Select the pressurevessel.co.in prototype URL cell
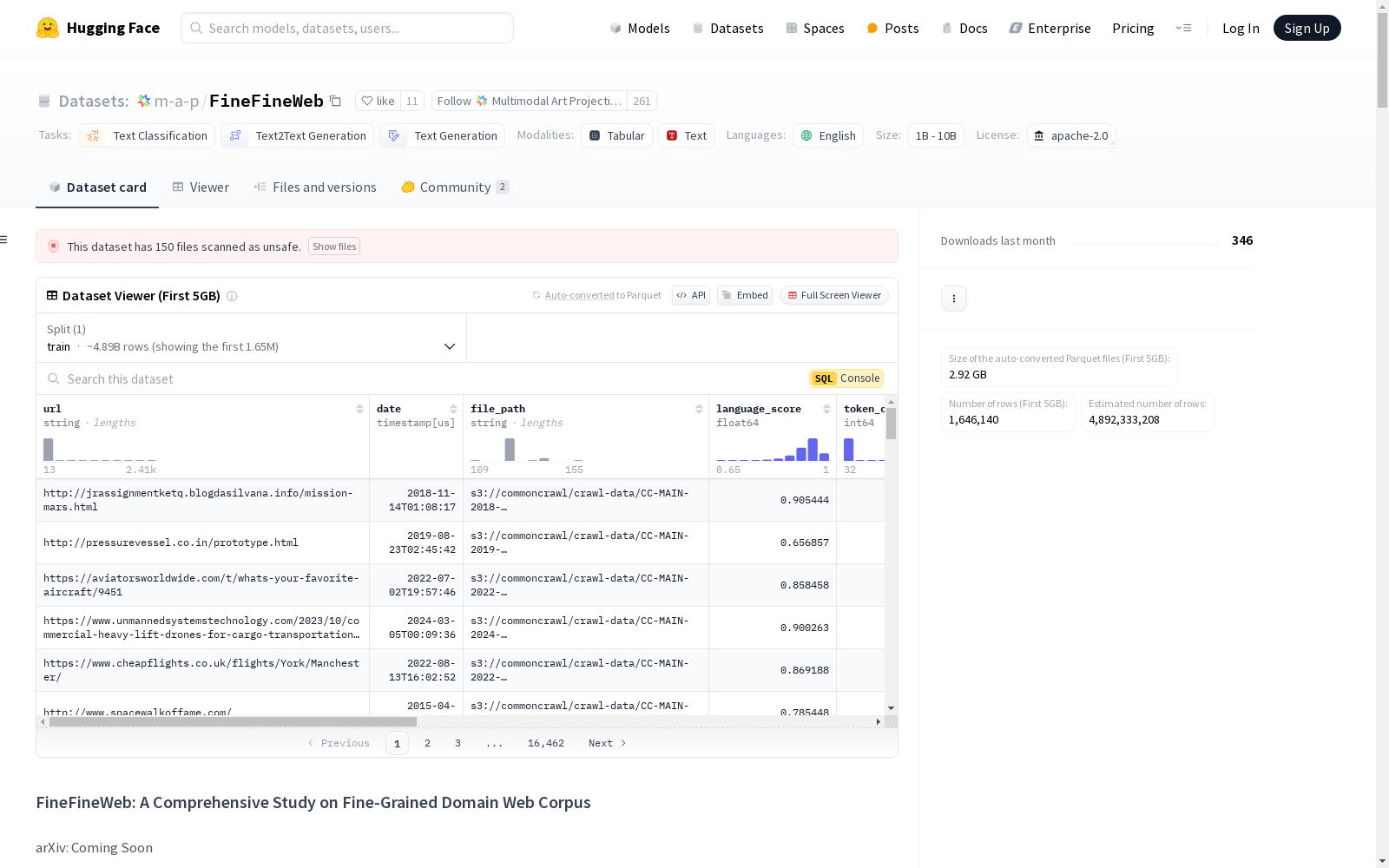 [x=202, y=542]
